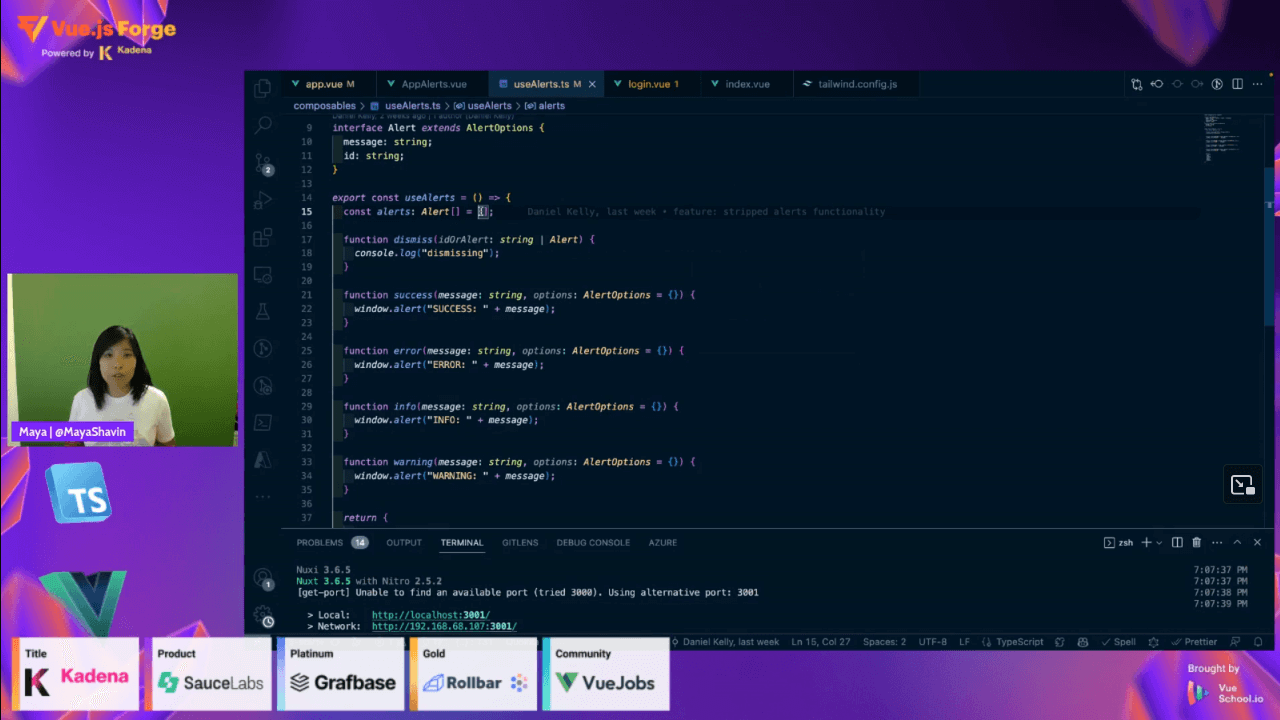Click the Manage gear icon
The height and width of the screenshot is (720, 1280).
coord(263,614)
